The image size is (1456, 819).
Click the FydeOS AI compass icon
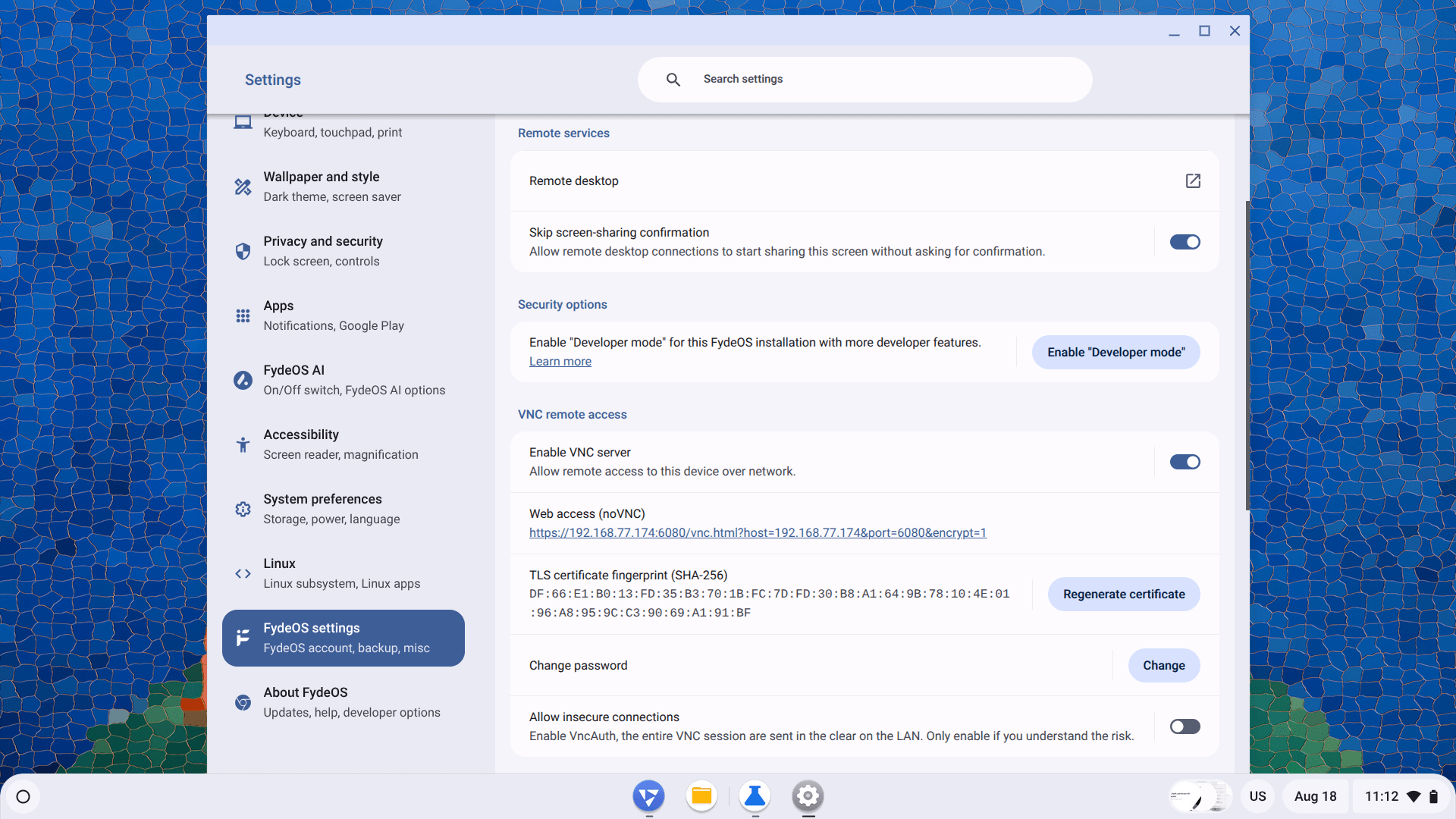(243, 380)
